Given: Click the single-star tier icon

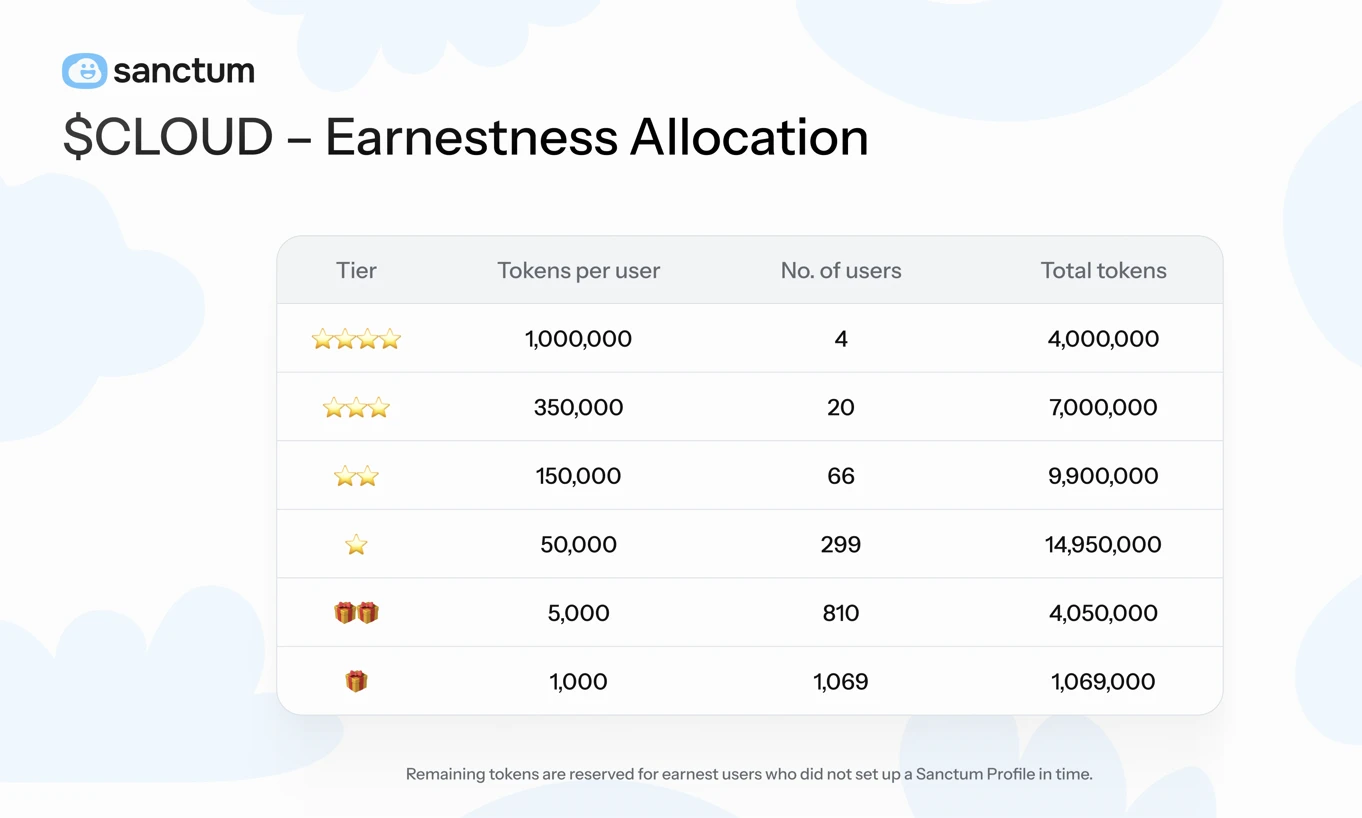Looking at the screenshot, I should (x=356, y=545).
